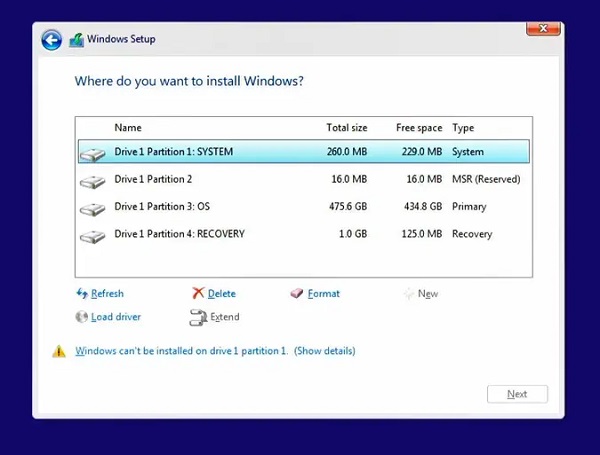Click the System type cell
This screenshot has width=600, height=455.
point(468,152)
